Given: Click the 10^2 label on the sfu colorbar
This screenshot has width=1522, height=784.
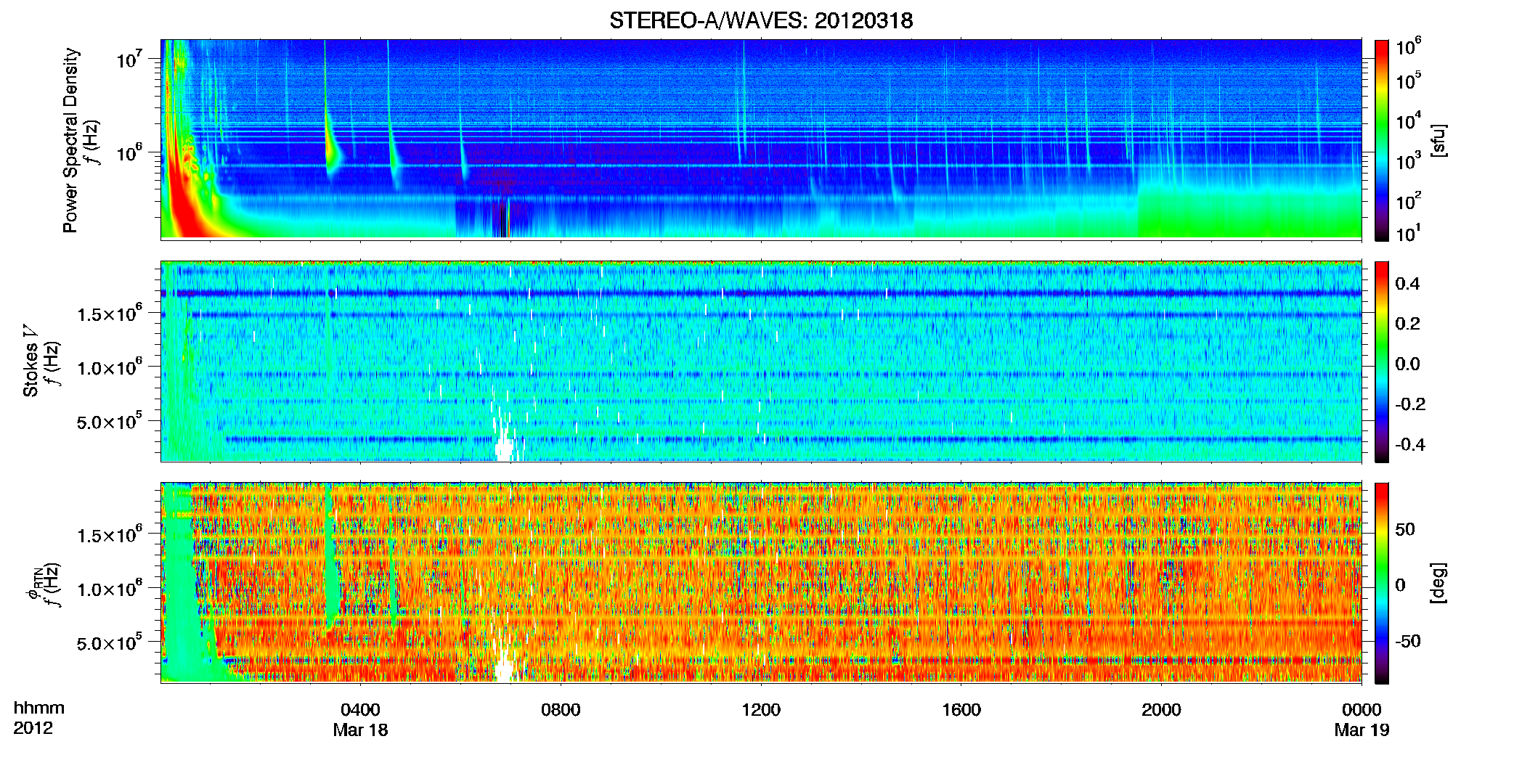Looking at the screenshot, I should (x=1408, y=201).
